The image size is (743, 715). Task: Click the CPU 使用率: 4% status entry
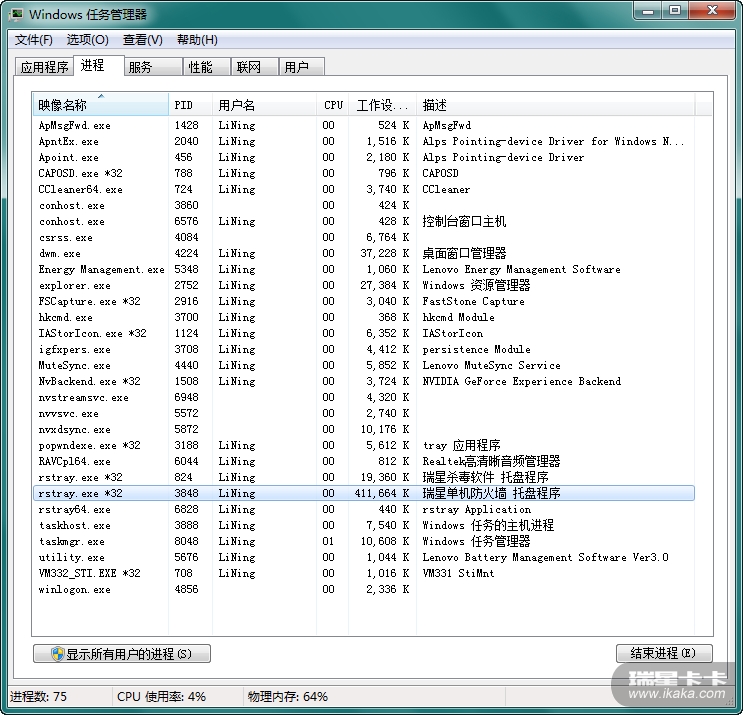[x=161, y=697]
